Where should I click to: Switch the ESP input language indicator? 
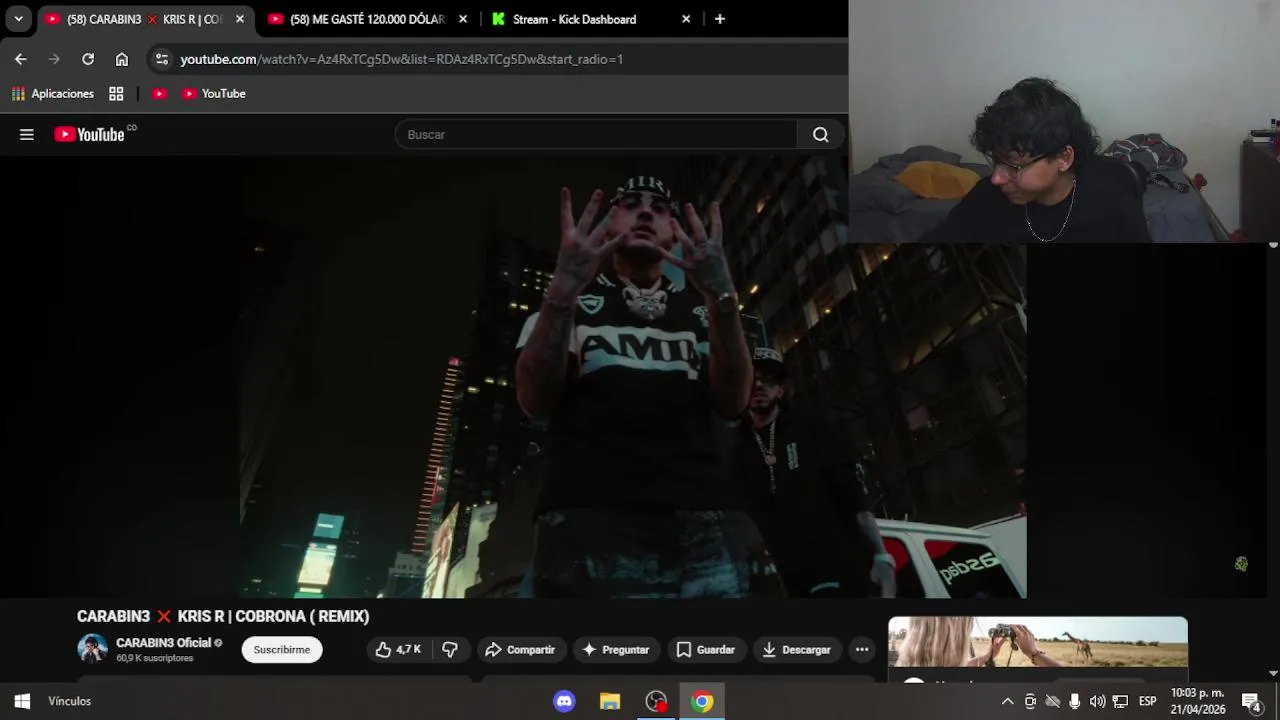click(x=1148, y=701)
